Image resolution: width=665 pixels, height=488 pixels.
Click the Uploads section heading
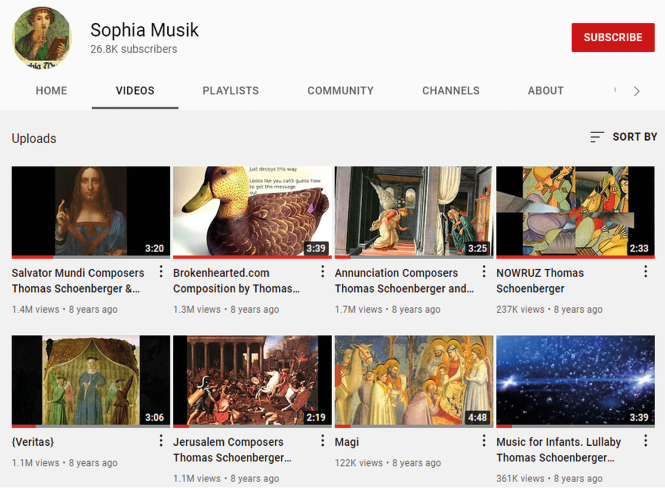(x=34, y=139)
